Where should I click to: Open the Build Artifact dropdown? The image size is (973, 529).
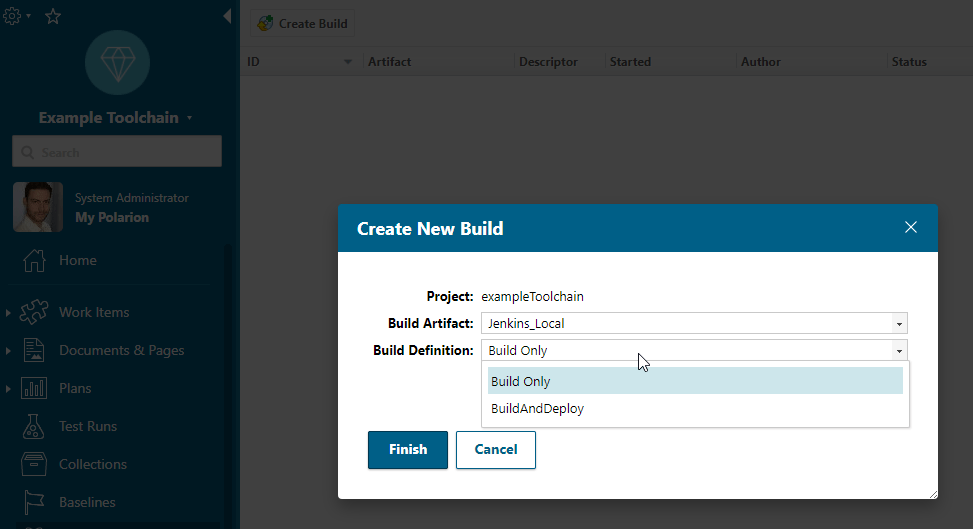coord(899,323)
